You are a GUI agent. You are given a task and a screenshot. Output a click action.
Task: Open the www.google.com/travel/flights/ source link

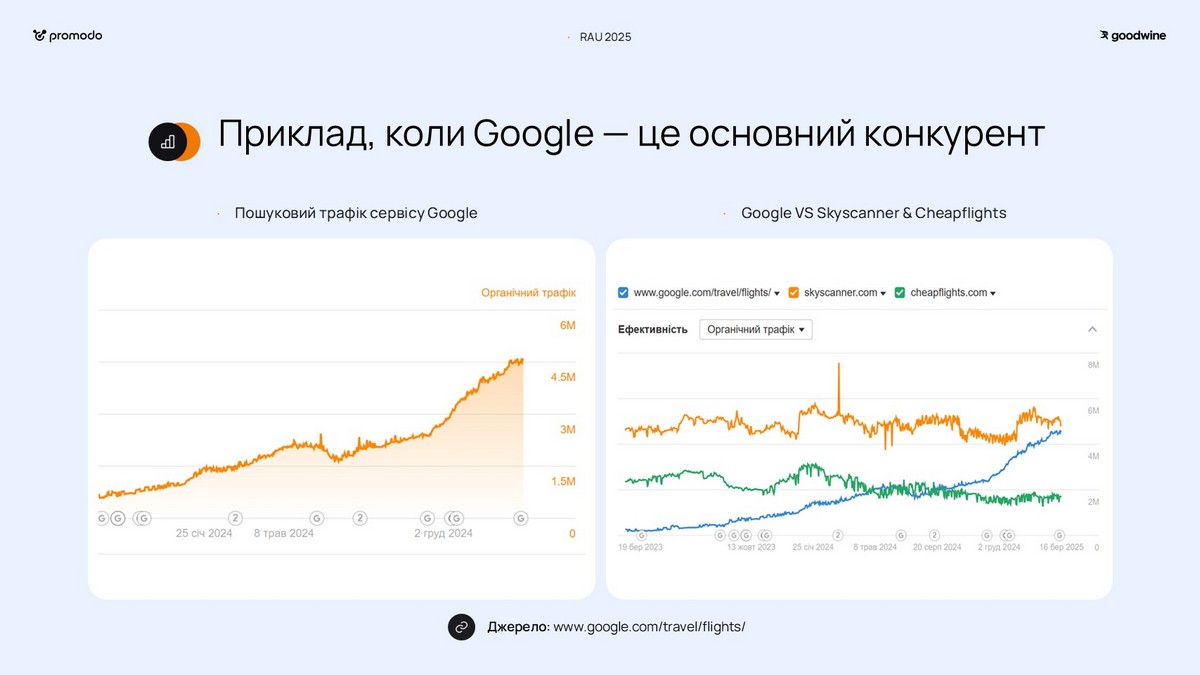pyautogui.click(x=649, y=627)
